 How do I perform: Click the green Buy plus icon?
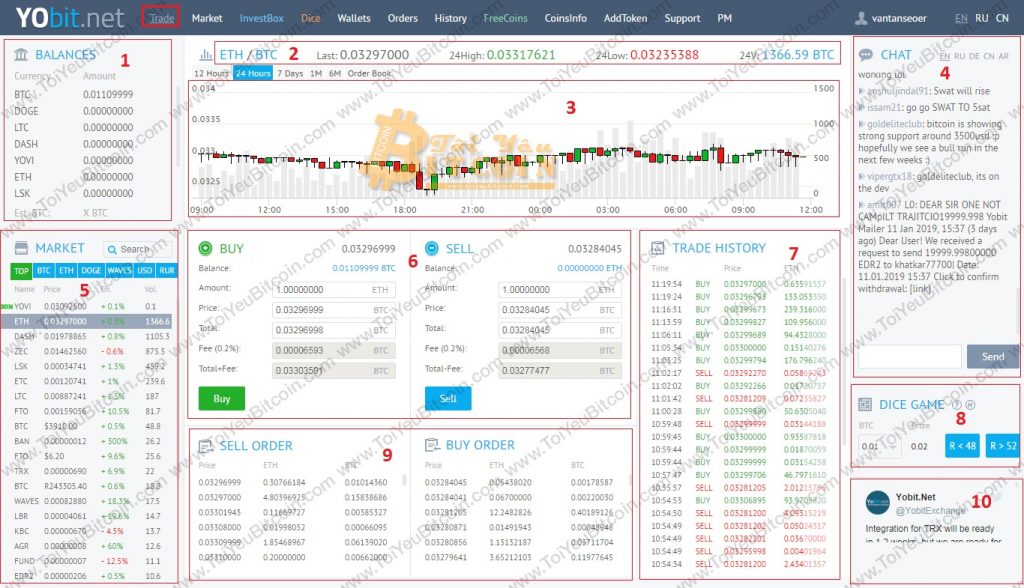click(x=205, y=248)
